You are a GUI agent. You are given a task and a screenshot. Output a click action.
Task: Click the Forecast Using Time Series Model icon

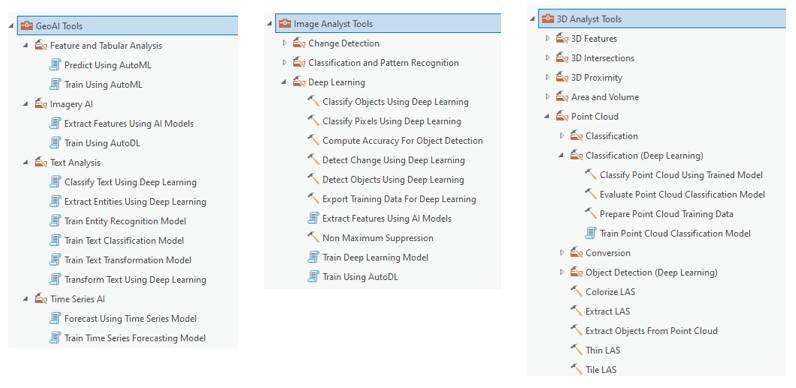tap(55, 318)
